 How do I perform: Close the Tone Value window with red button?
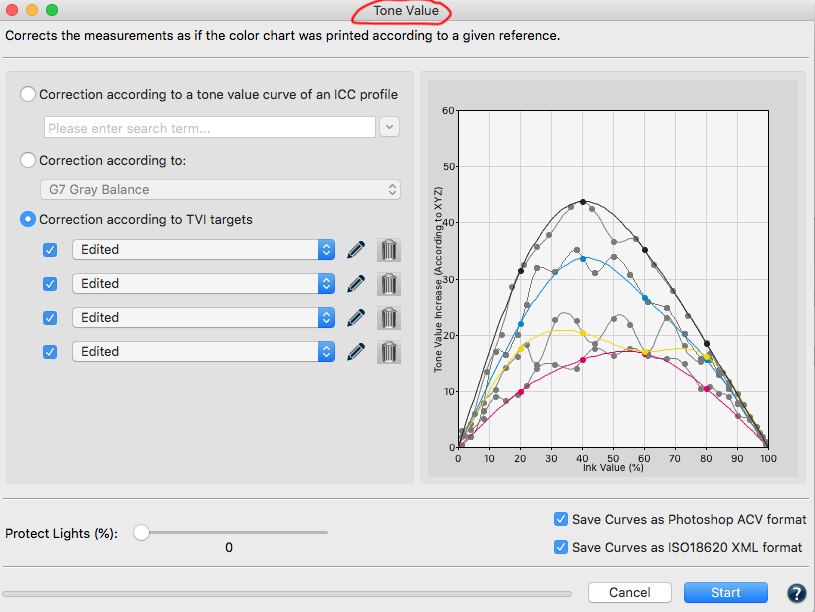pos(11,10)
